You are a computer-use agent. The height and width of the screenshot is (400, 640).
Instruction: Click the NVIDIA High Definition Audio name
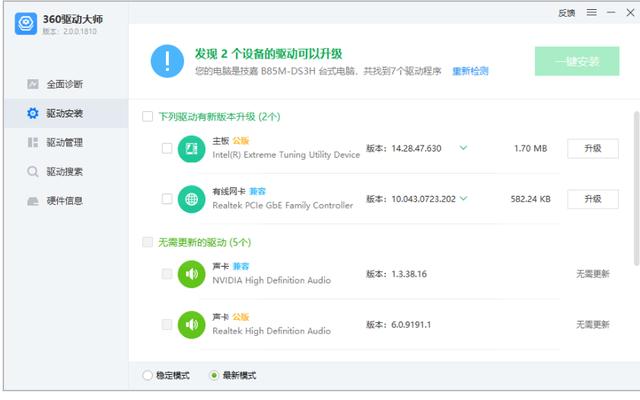(271, 280)
